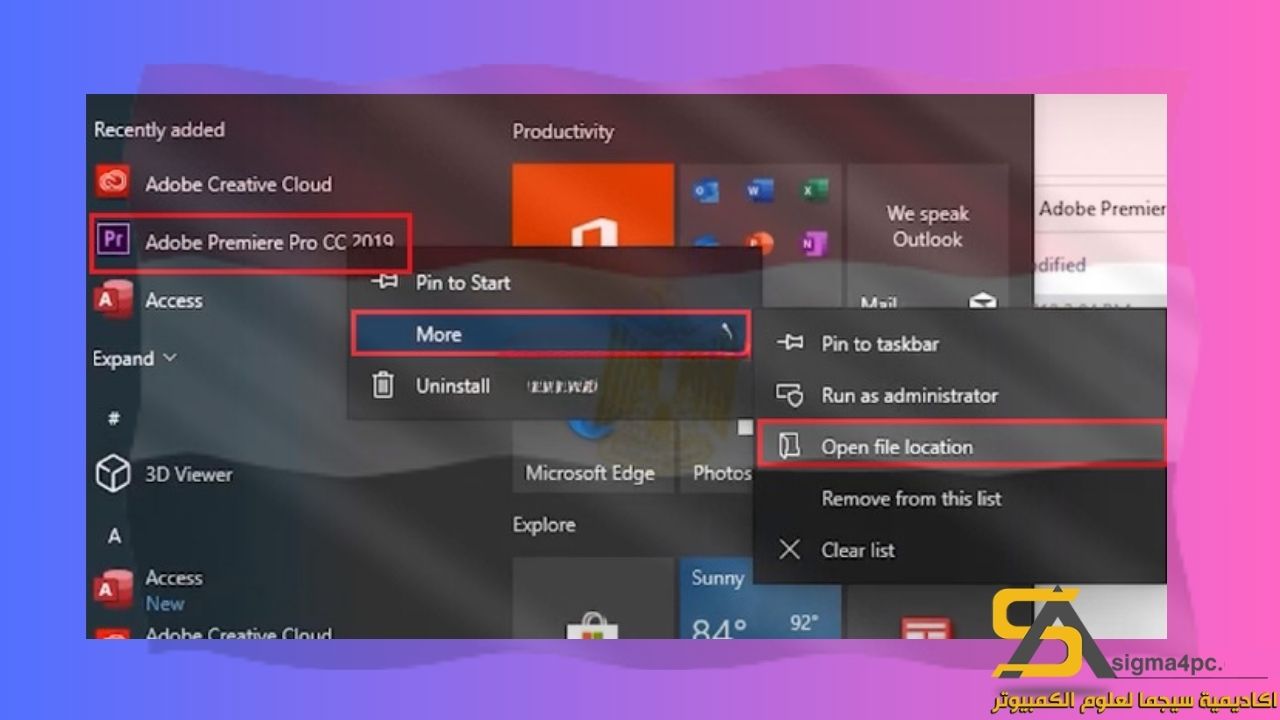Click the X icon beside Clear list
Image resolution: width=1280 pixels, height=720 pixels.
coord(790,549)
